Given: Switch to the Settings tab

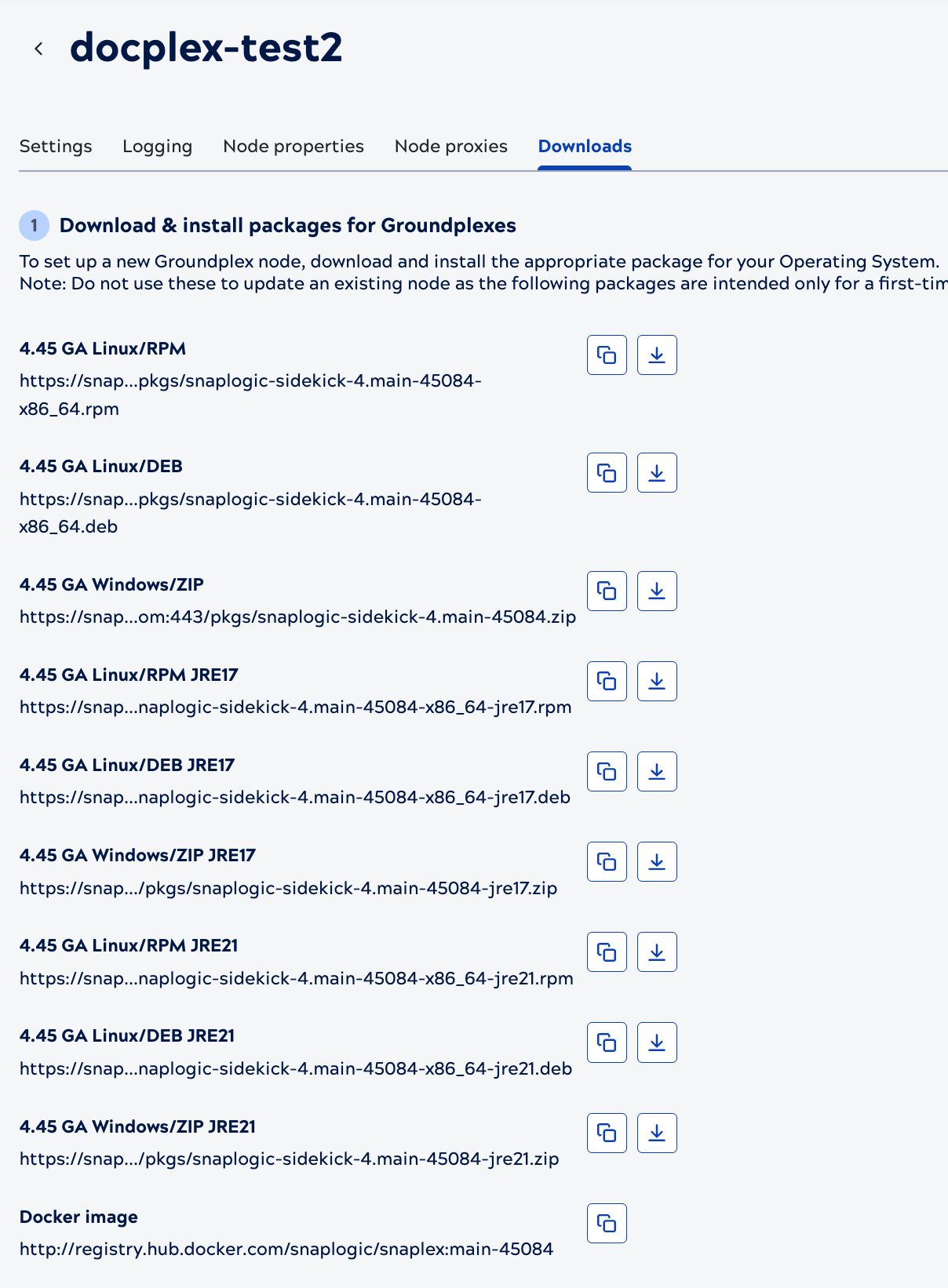Looking at the screenshot, I should pyautogui.click(x=56, y=147).
